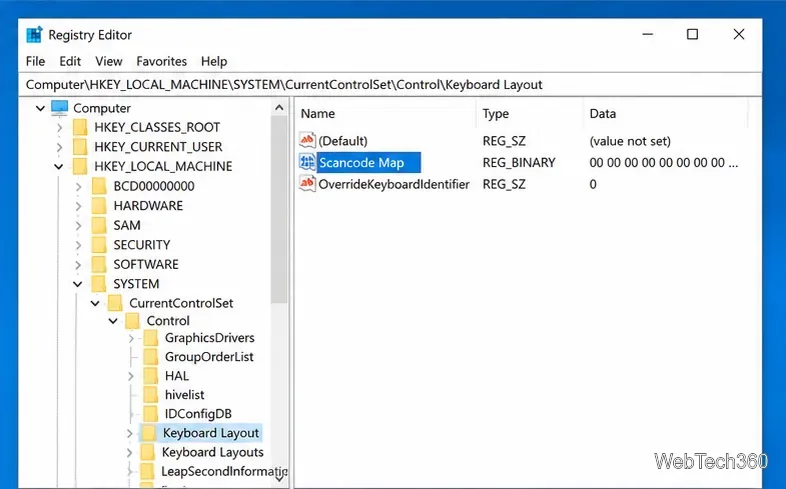Click the Keyboard Layout folder icon
This screenshot has width=786, height=489.
pos(148,433)
